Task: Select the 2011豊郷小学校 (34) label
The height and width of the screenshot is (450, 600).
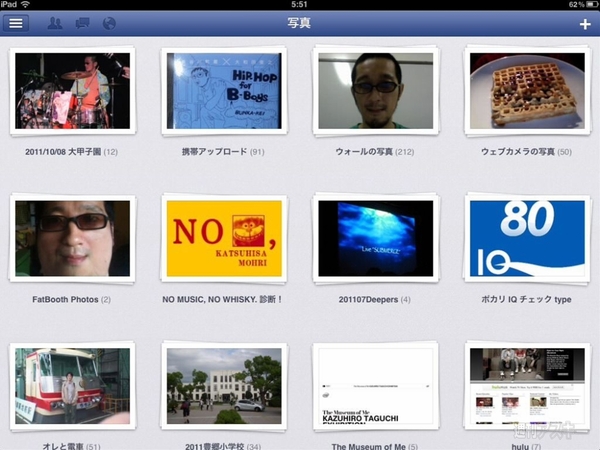Action: pos(223,446)
